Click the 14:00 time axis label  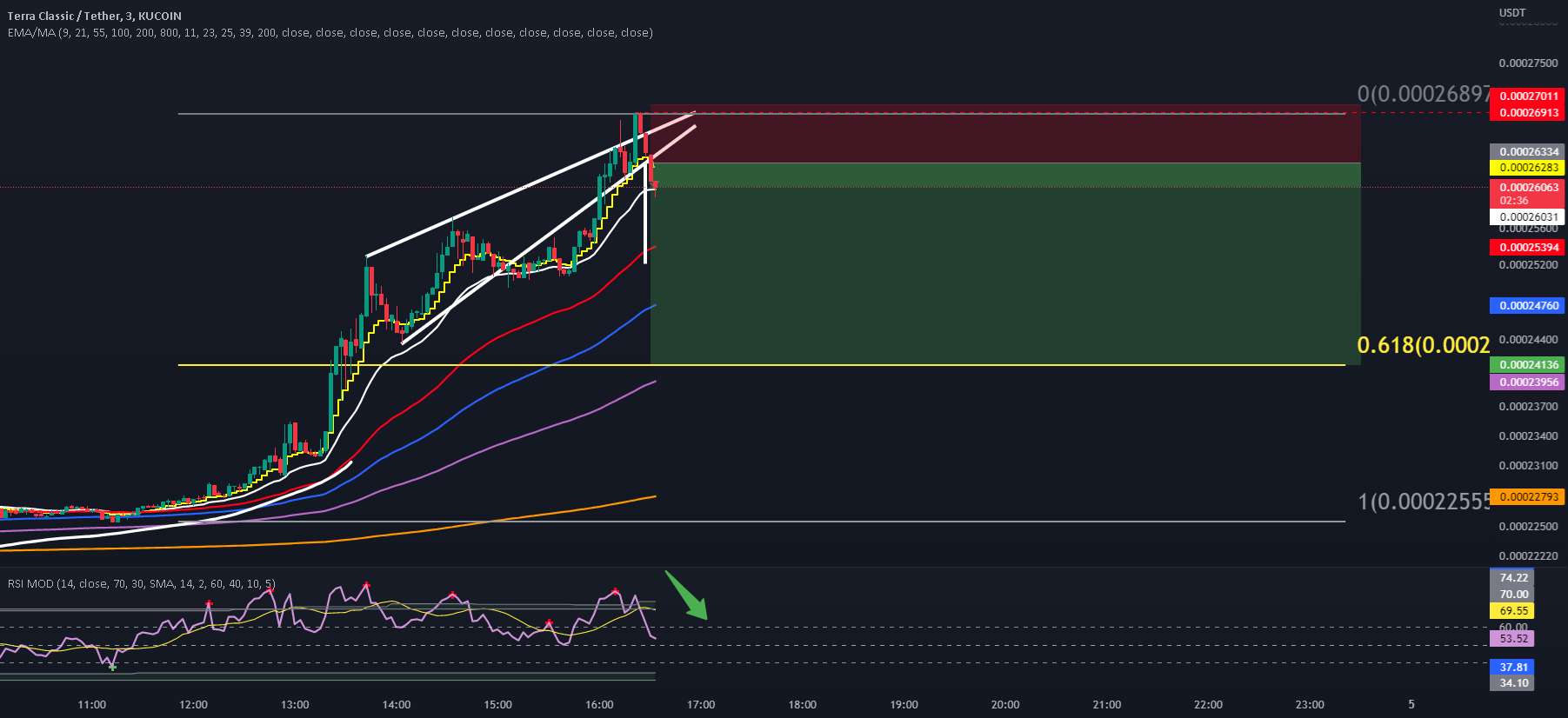[397, 704]
